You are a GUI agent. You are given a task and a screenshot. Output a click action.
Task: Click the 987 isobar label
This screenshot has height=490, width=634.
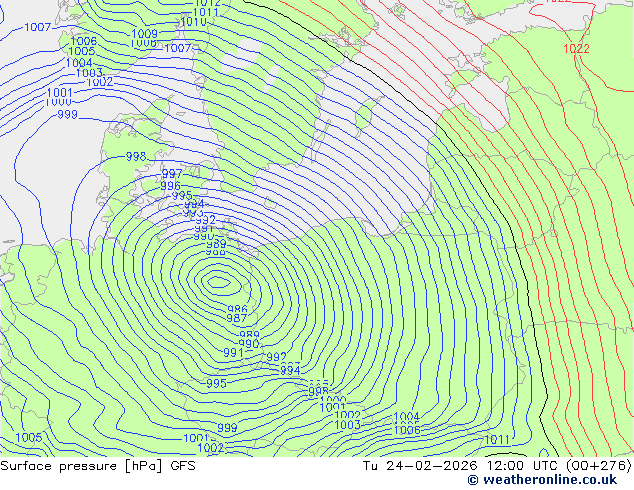(x=237, y=318)
